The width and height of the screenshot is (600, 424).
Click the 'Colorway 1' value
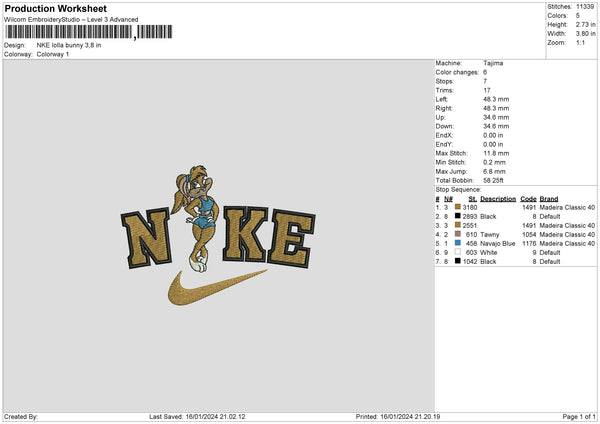point(53,54)
